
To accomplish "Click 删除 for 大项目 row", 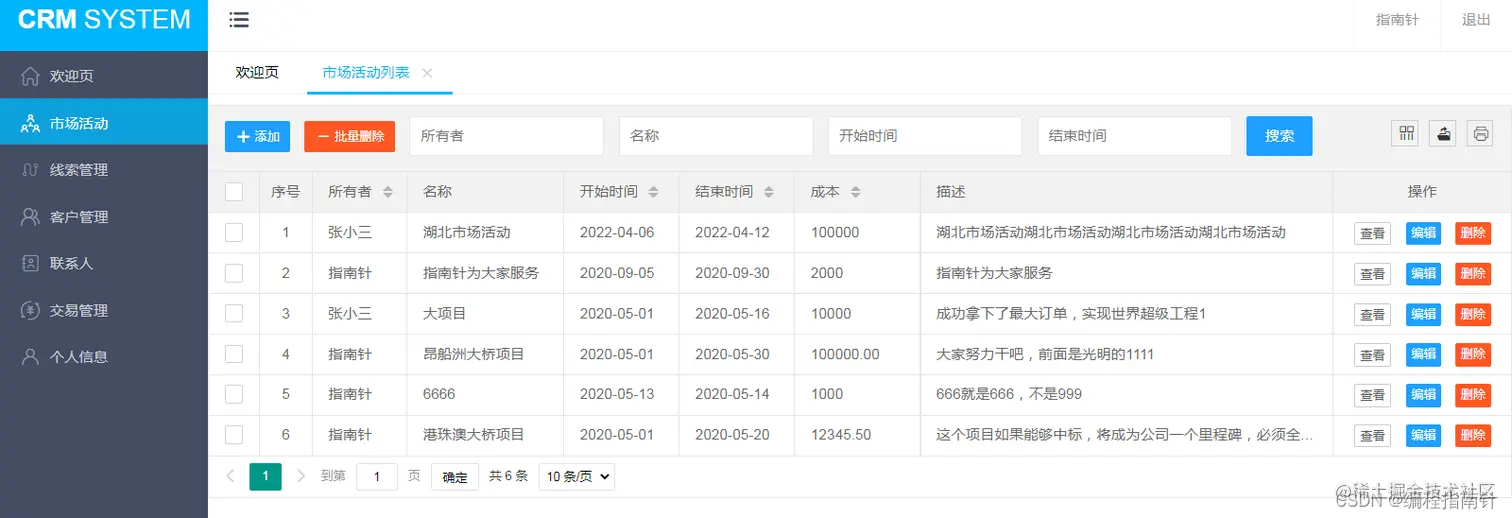I will [1473, 314].
